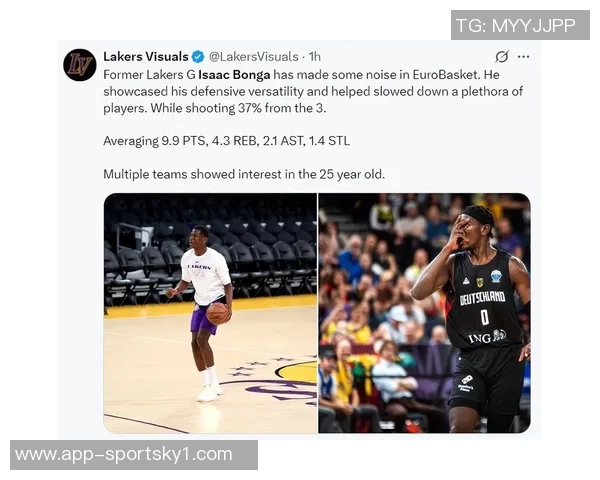Viewport: 600px width, 480px height.
Task: Select the bold Isaac Bonga name
Action: (x=234, y=74)
